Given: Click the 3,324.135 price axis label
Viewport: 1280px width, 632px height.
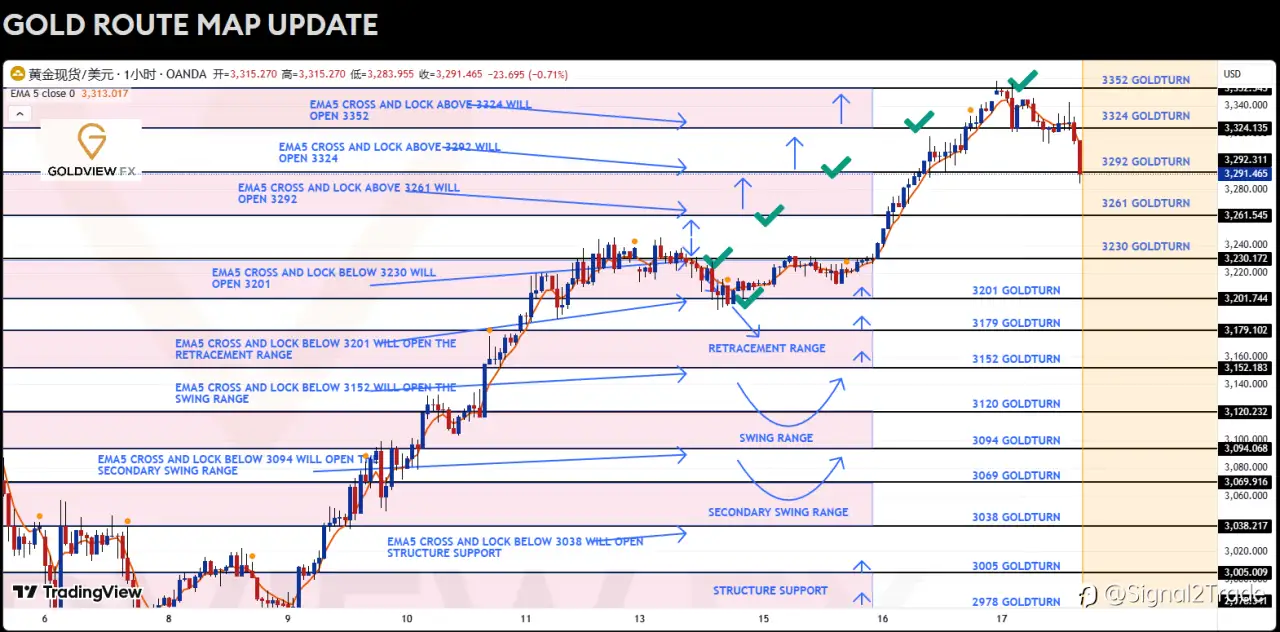Looking at the screenshot, I should click(1245, 128).
